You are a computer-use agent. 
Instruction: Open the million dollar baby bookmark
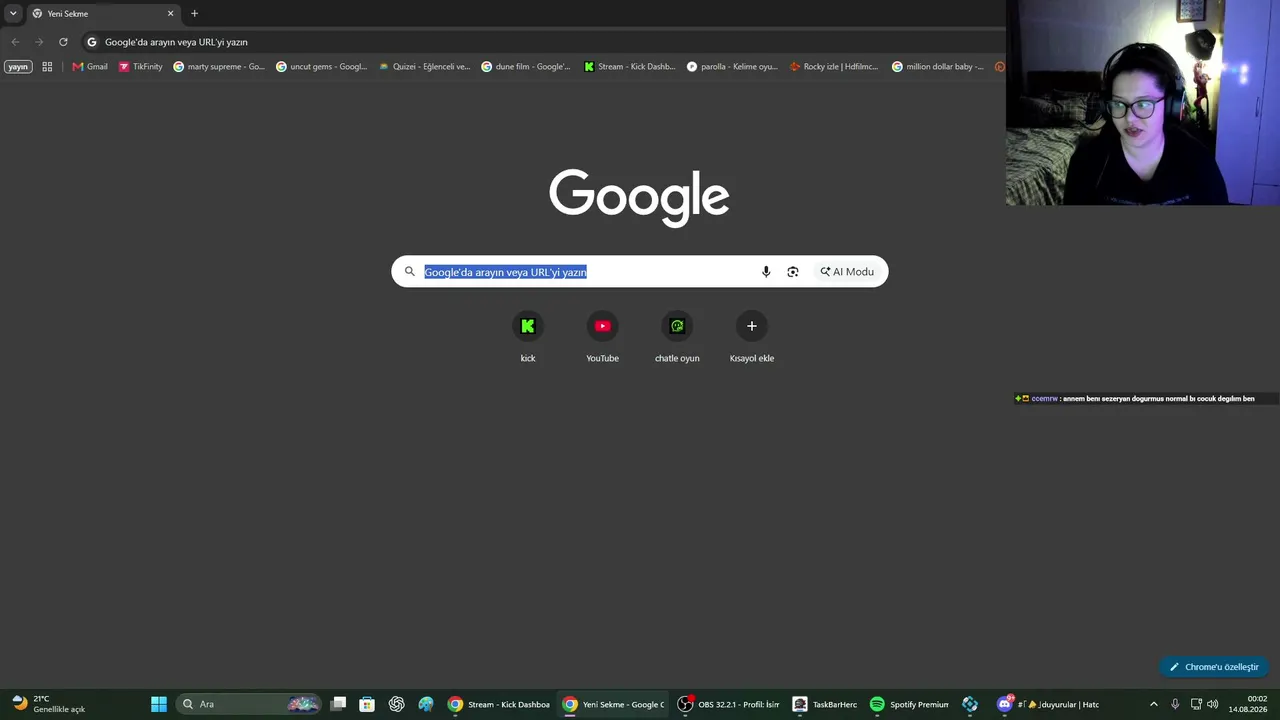[938, 67]
